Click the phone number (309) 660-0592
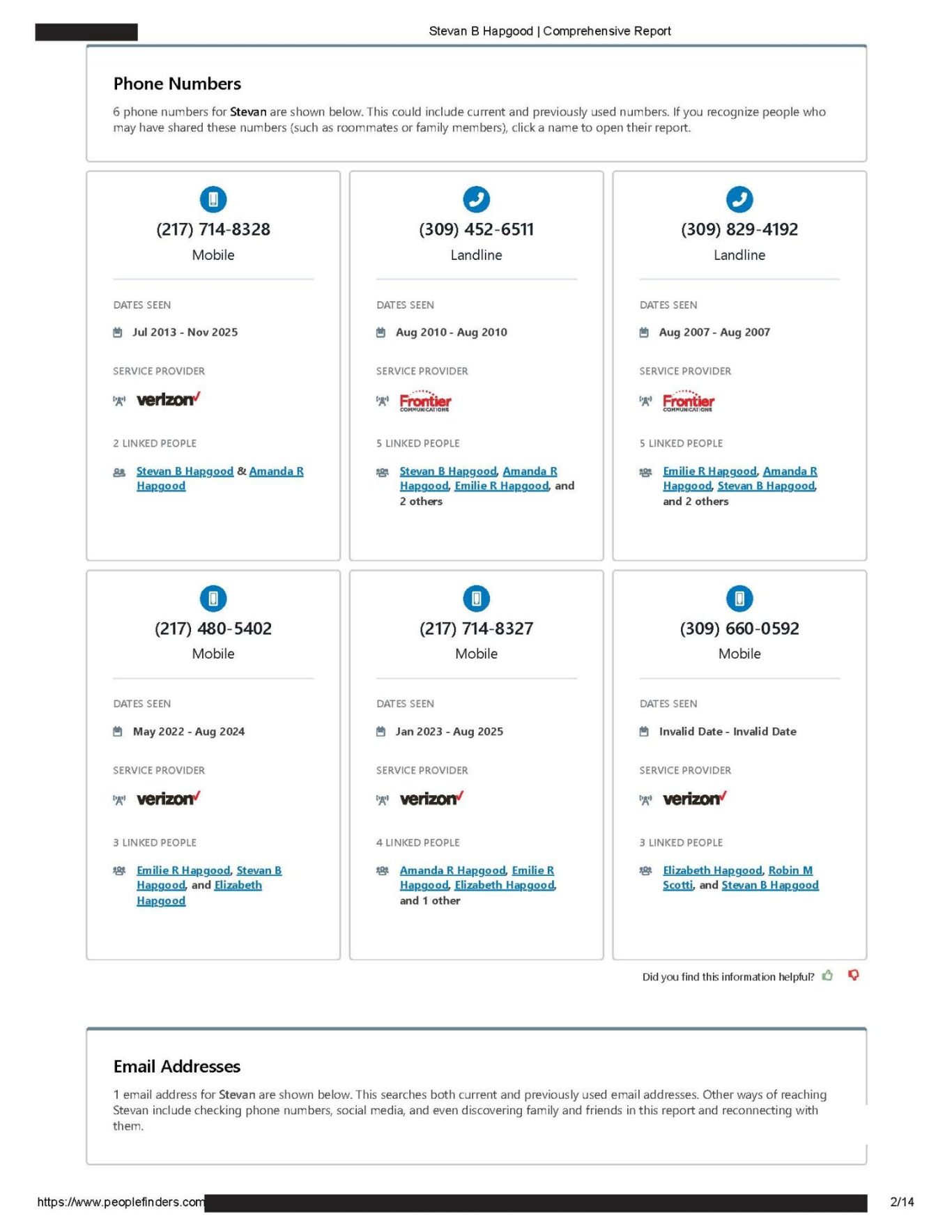This screenshot has height=1232, width=952. (x=739, y=629)
